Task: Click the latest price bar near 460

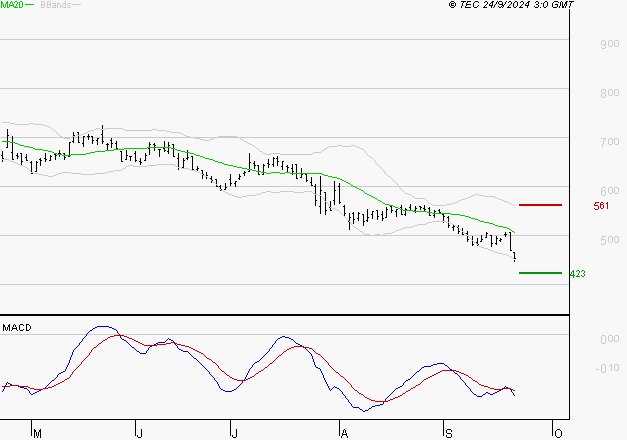Action: click(x=514, y=256)
